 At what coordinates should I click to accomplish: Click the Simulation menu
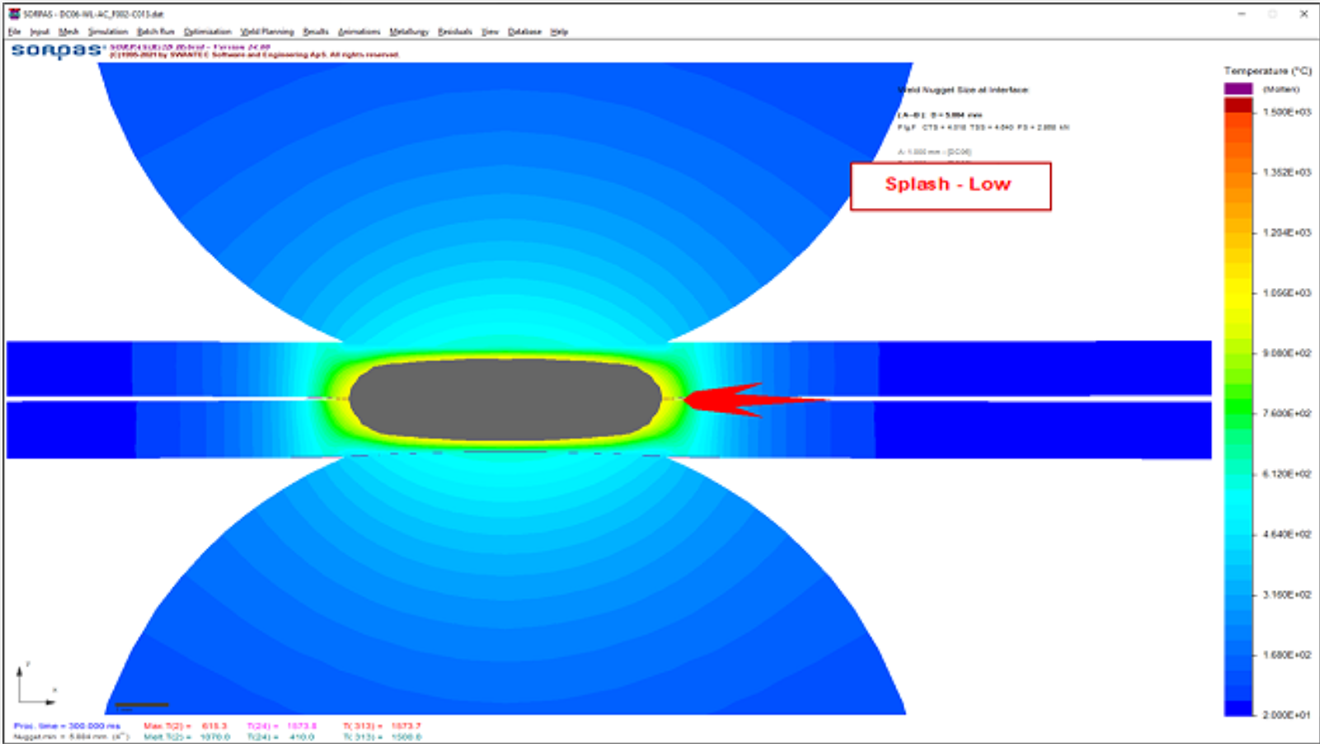(x=108, y=32)
